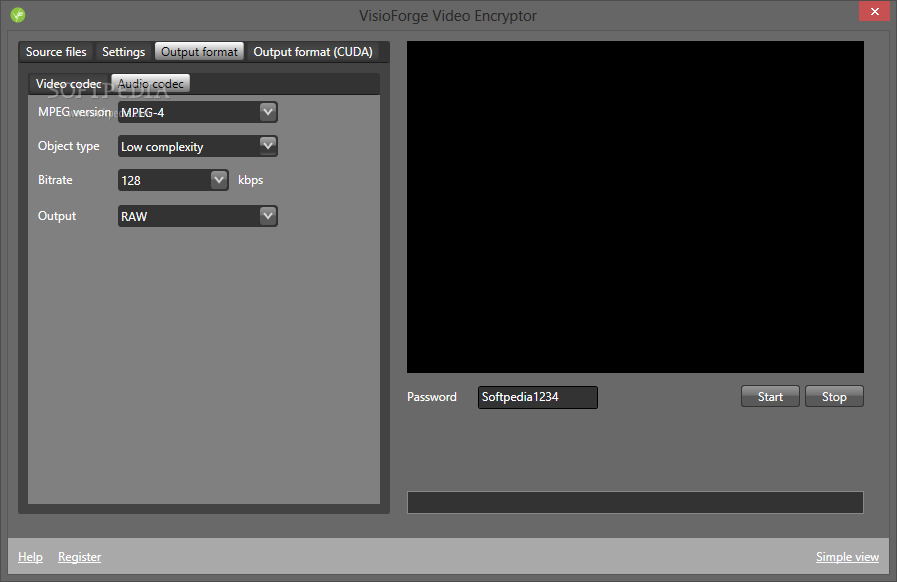Switch to the Source files tab
The image size is (897, 582).
click(x=56, y=52)
